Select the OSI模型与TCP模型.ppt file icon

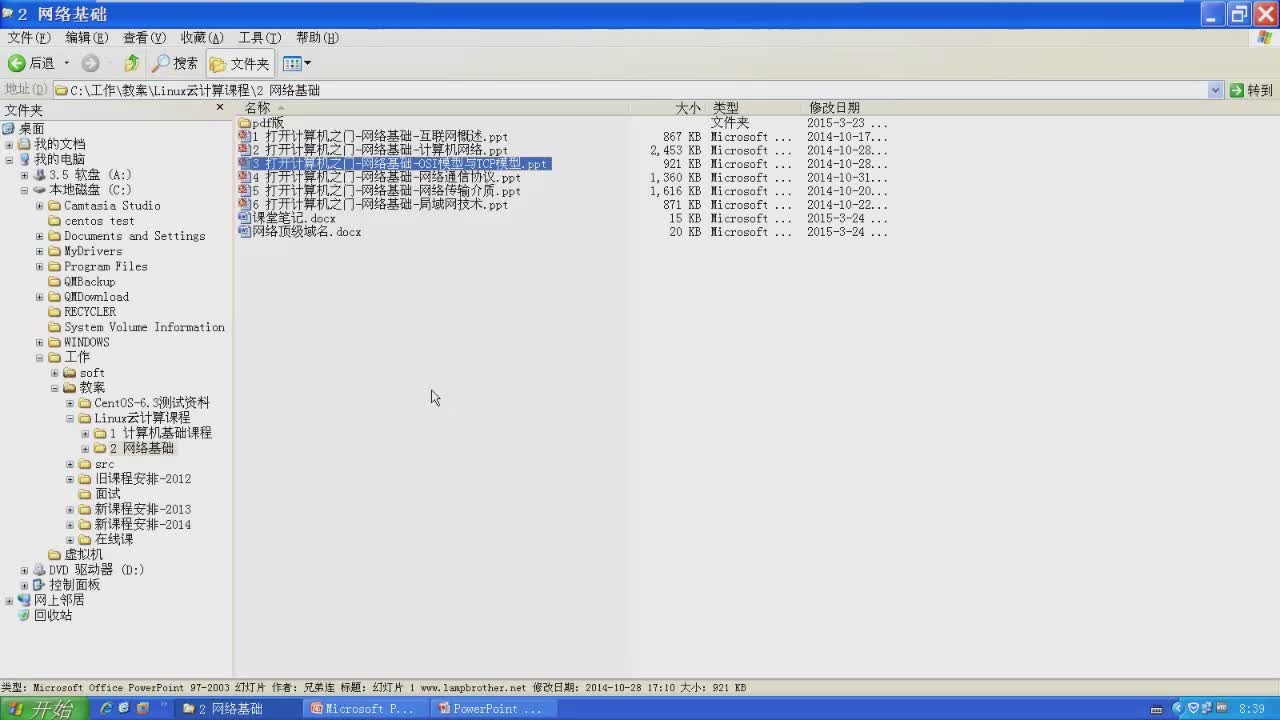click(244, 164)
